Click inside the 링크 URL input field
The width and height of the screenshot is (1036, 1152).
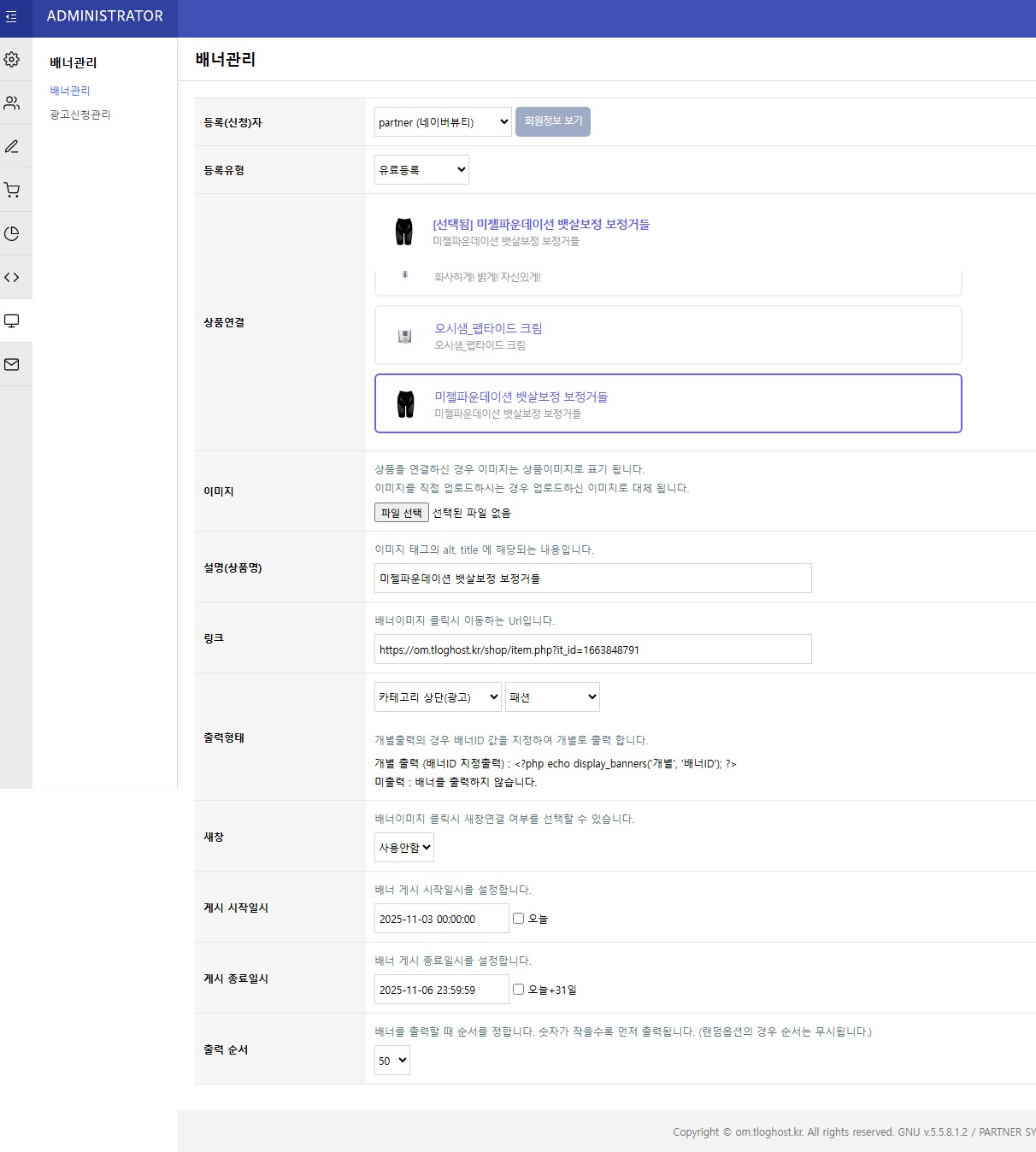point(592,649)
